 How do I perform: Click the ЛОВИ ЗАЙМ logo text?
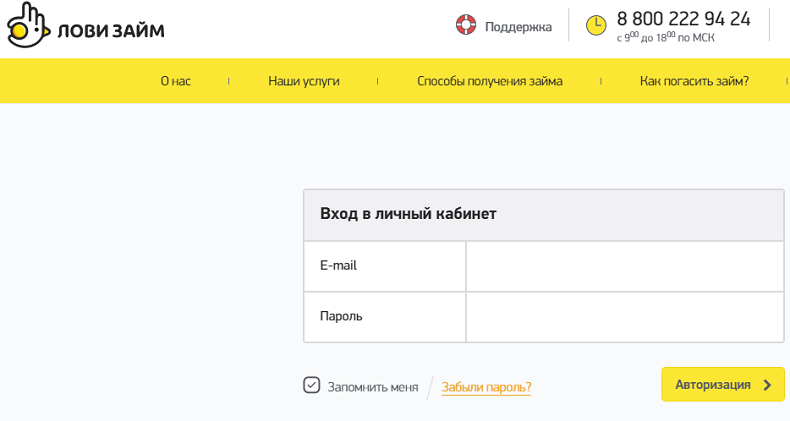(x=111, y=30)
